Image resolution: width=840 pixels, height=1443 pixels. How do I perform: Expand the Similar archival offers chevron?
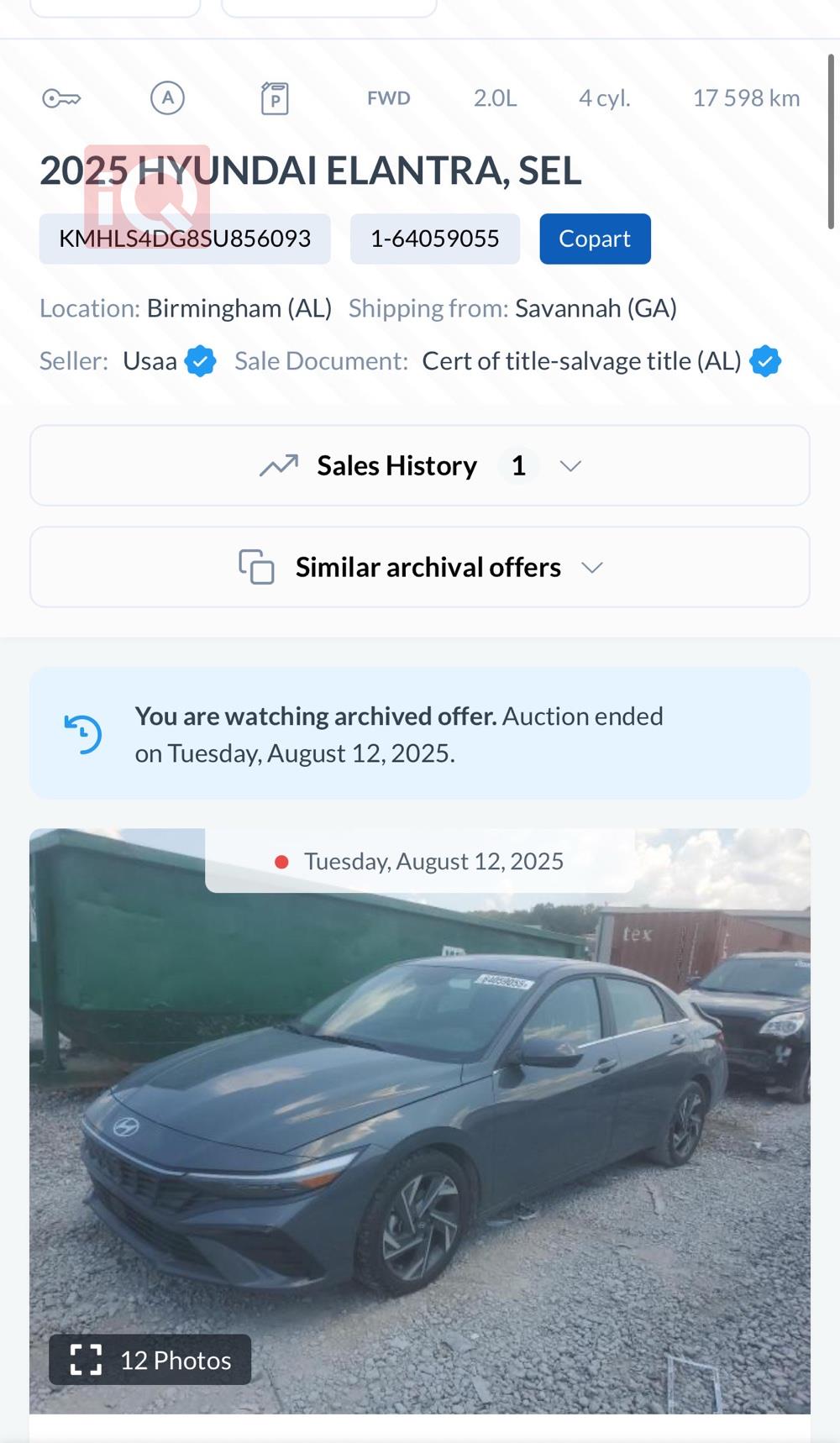coord(592,568)
